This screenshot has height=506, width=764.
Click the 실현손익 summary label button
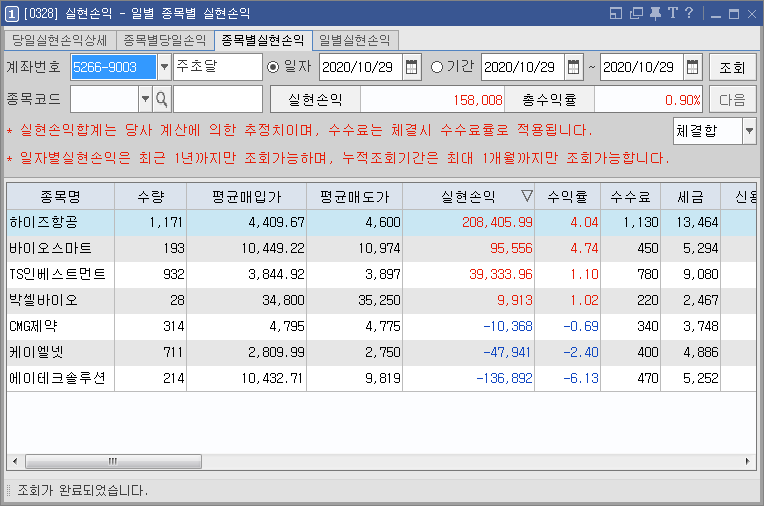pos(315,99)
